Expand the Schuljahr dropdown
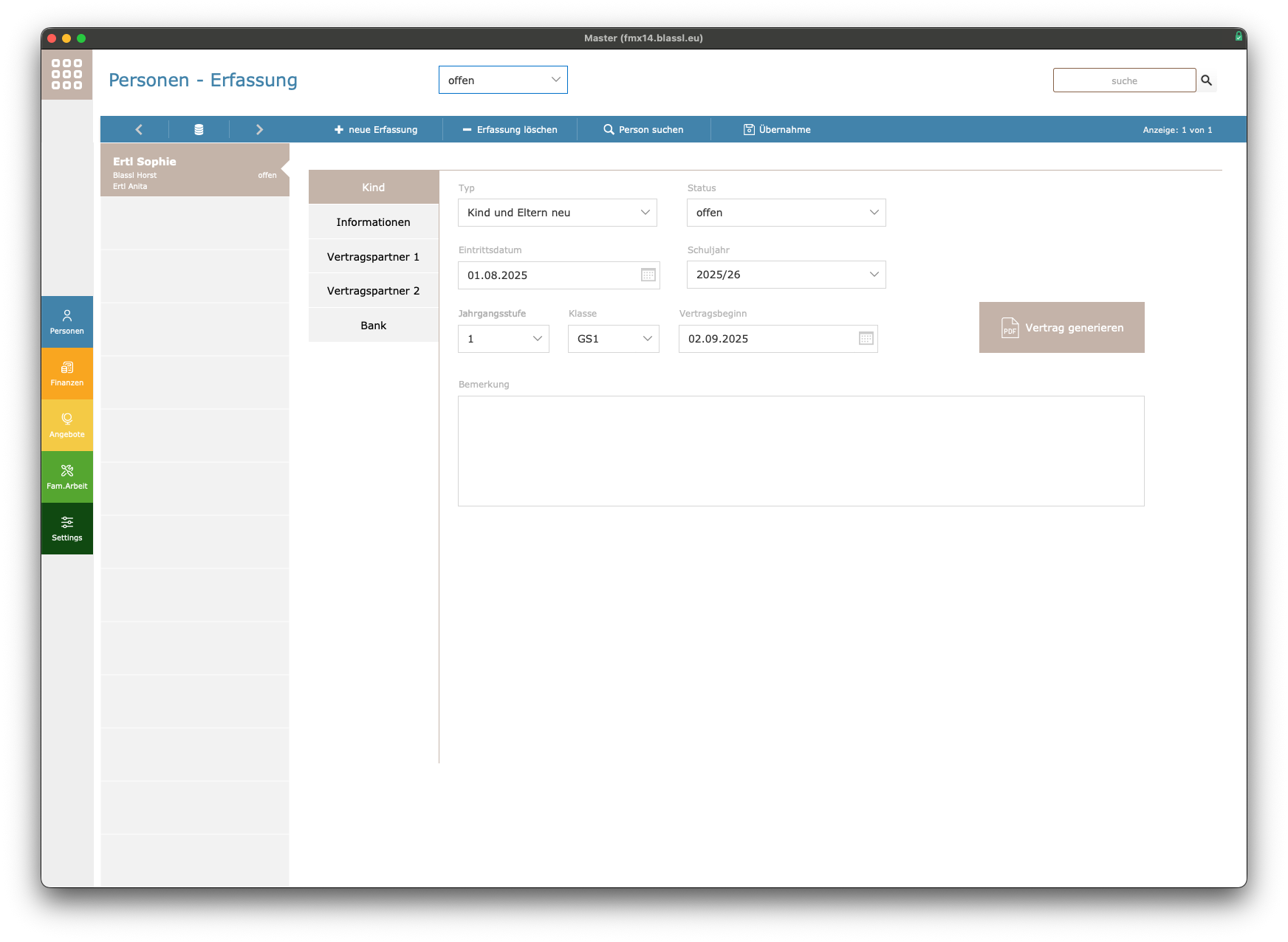 pos(786,275)
